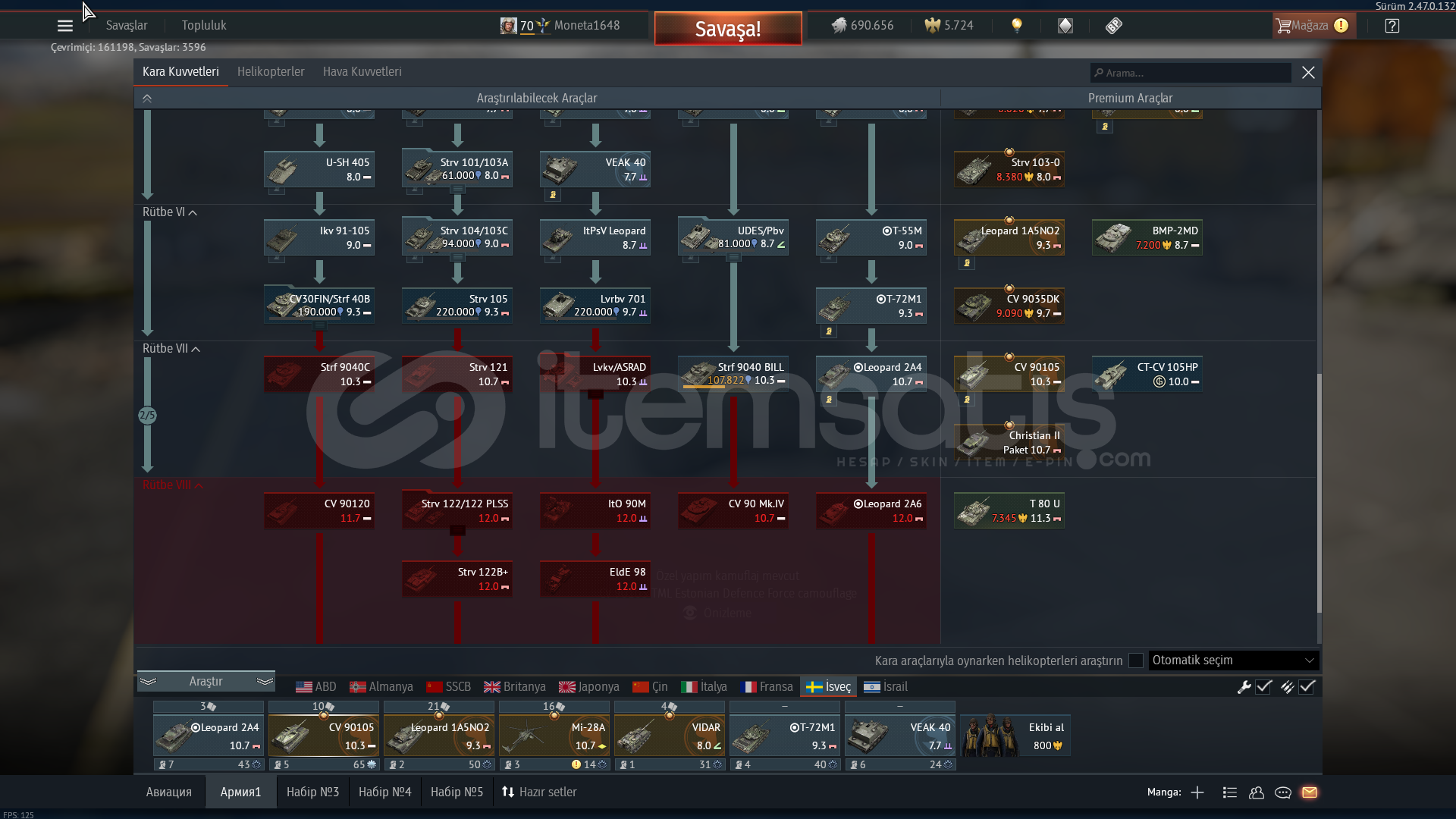Viewport: 1456px width, 819px height.
Task: Select the Almanya nation tab
Action: pos(381,687)
